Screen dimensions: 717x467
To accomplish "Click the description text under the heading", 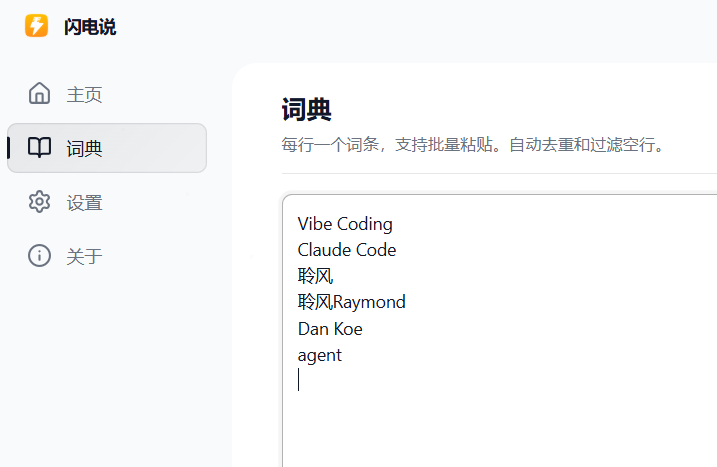I will coord(473,145).
